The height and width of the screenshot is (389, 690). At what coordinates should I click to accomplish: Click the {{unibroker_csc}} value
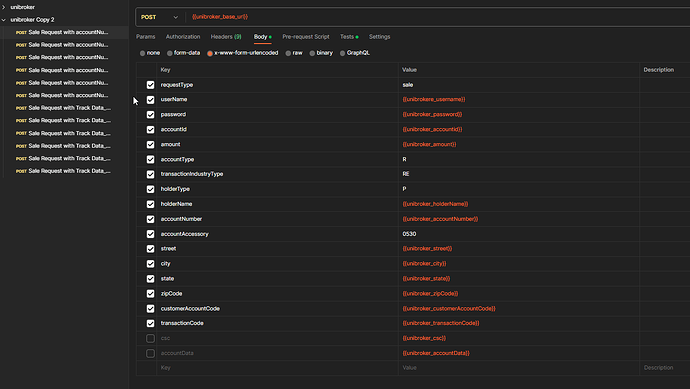pos(424,338)
